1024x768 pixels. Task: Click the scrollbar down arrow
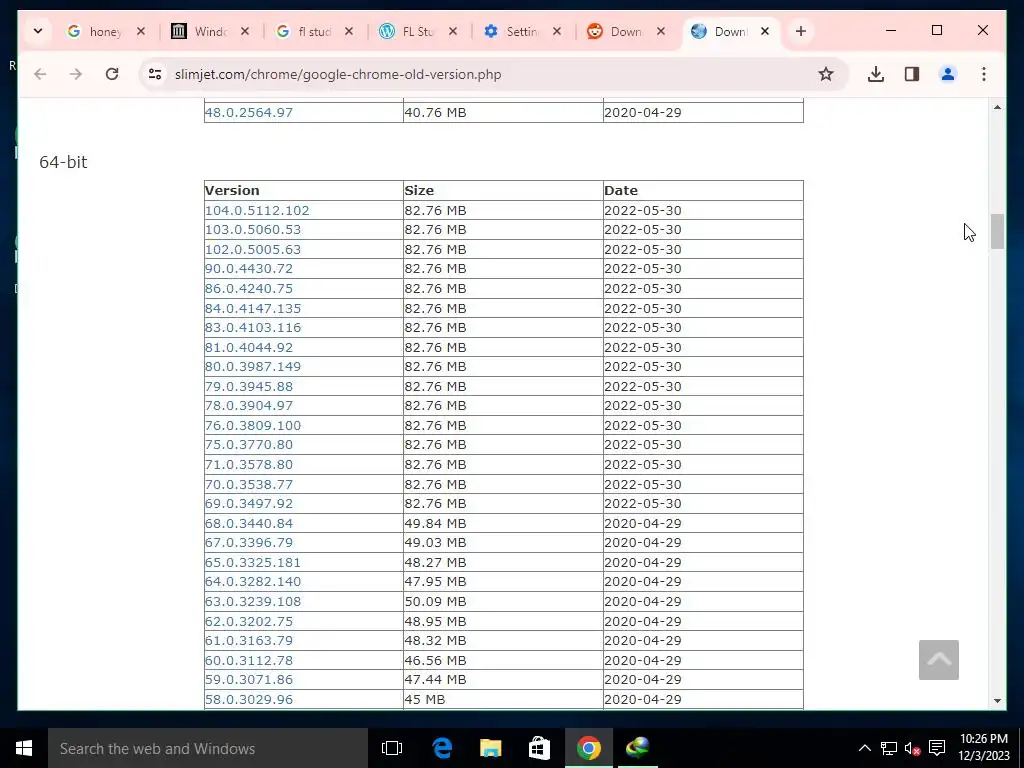tap(997, 701)
